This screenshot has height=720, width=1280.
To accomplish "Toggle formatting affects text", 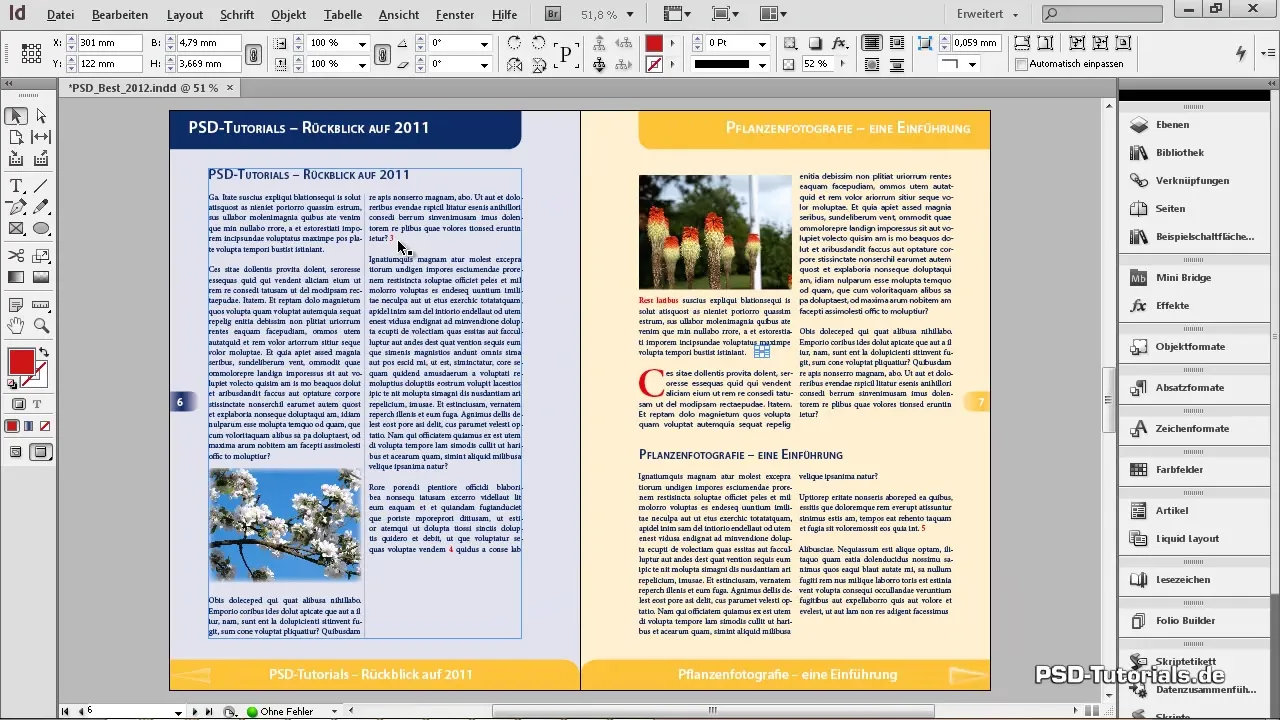I will [x=37, y=404].
